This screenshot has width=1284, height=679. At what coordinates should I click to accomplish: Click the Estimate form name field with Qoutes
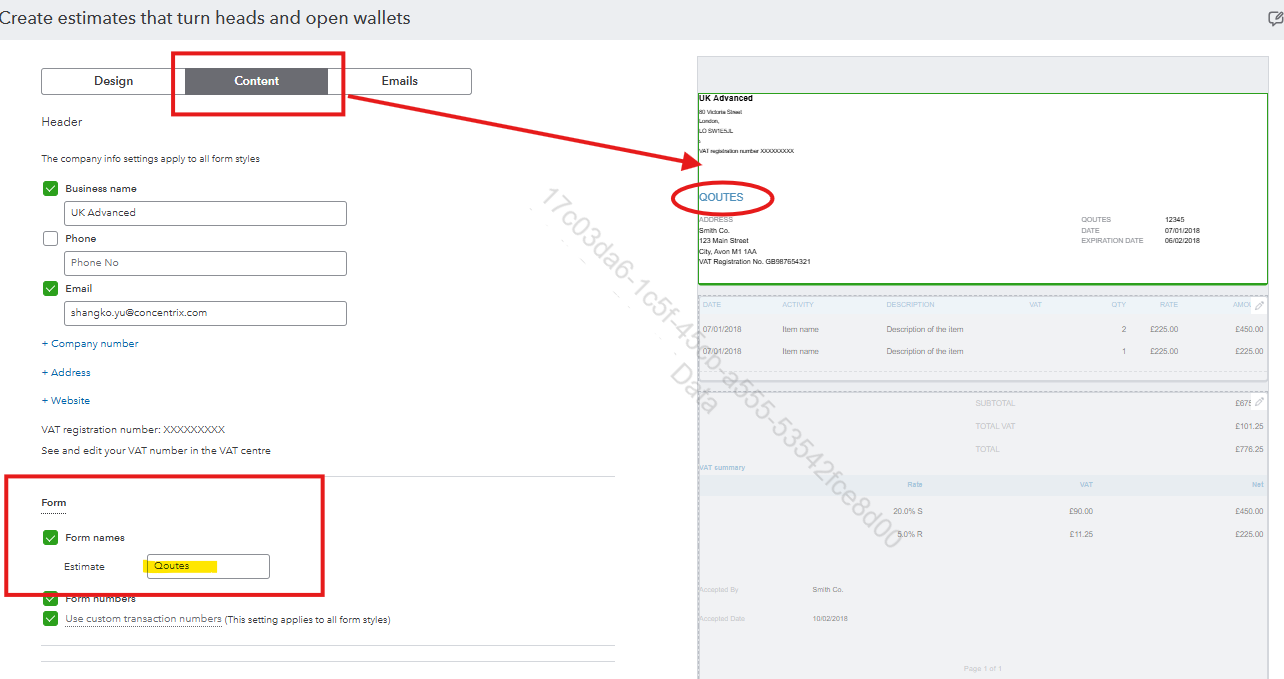tap(208, 566)
